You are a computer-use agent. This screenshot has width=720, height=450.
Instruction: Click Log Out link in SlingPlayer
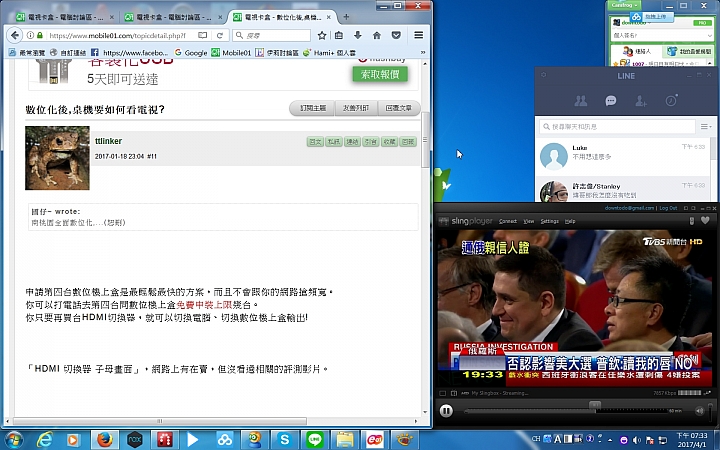click(668, 208)
